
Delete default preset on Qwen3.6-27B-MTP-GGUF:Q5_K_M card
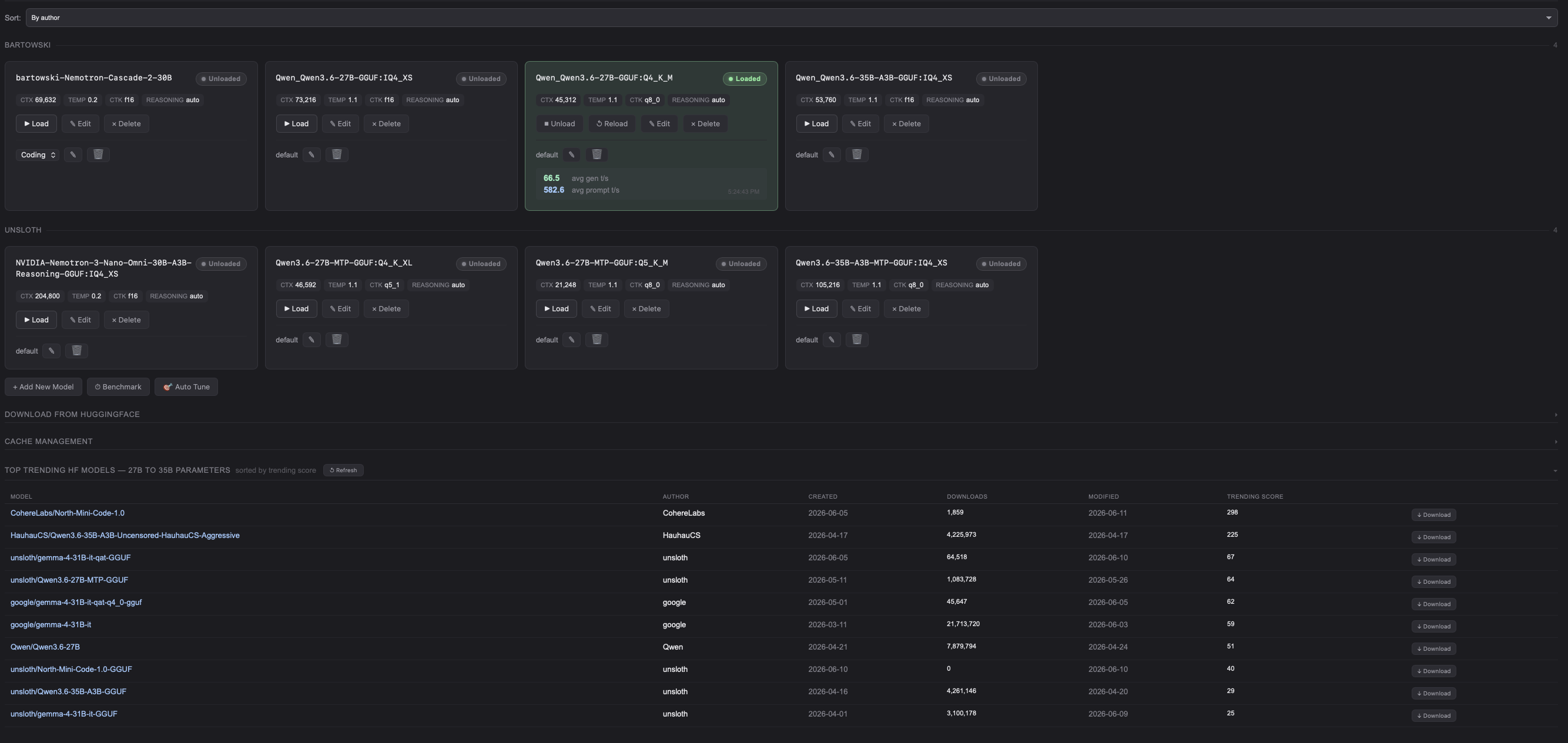coord(597,339)
